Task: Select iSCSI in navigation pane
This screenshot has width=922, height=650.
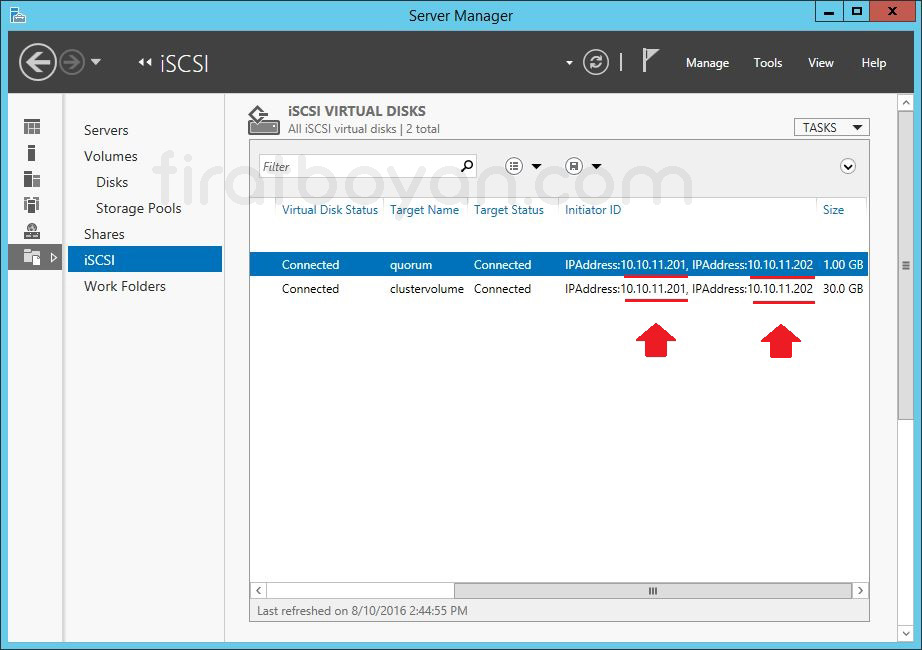Action: click(x=145, y=259)
